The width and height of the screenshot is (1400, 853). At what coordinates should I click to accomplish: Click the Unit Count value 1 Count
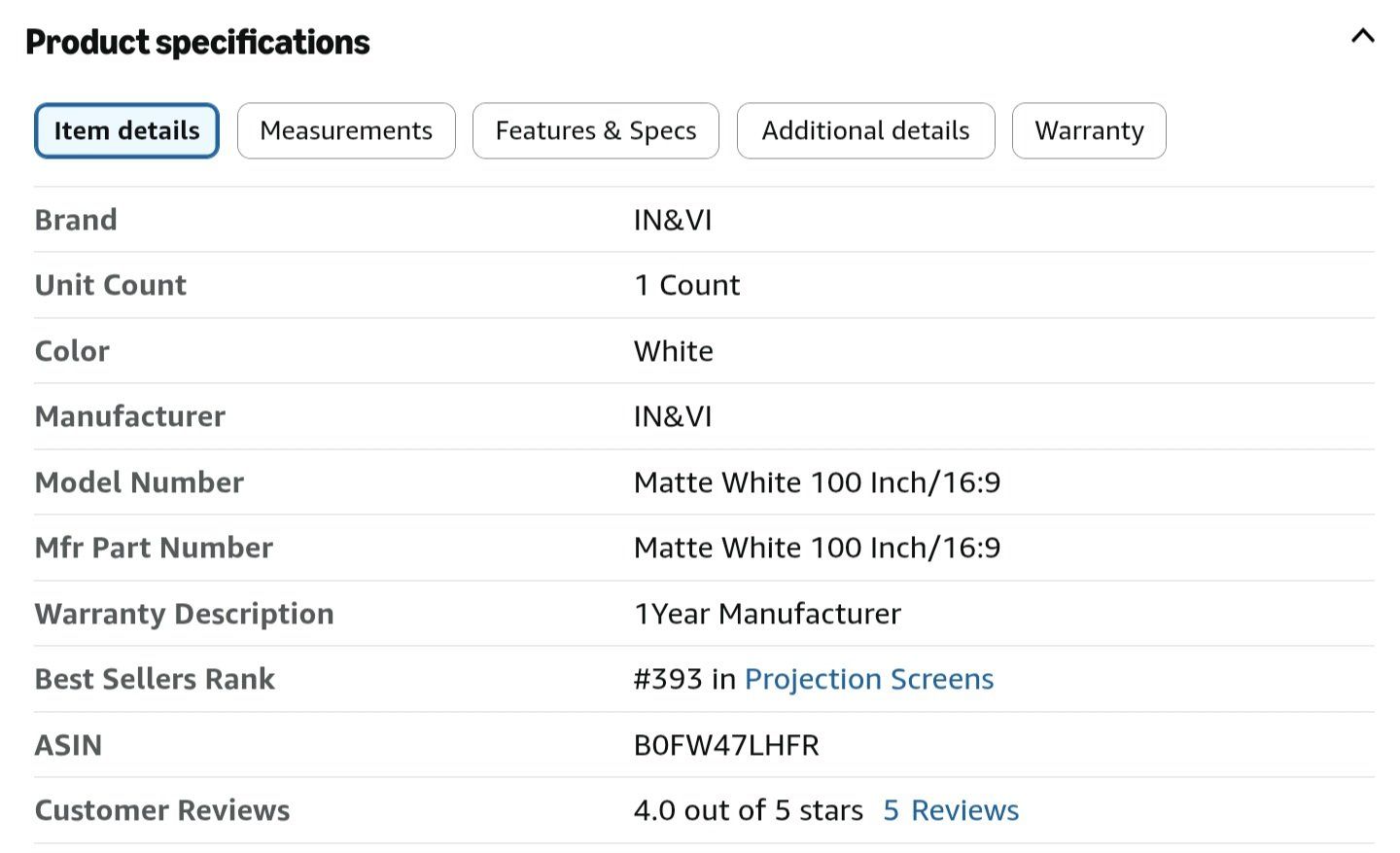click(687, 285)
